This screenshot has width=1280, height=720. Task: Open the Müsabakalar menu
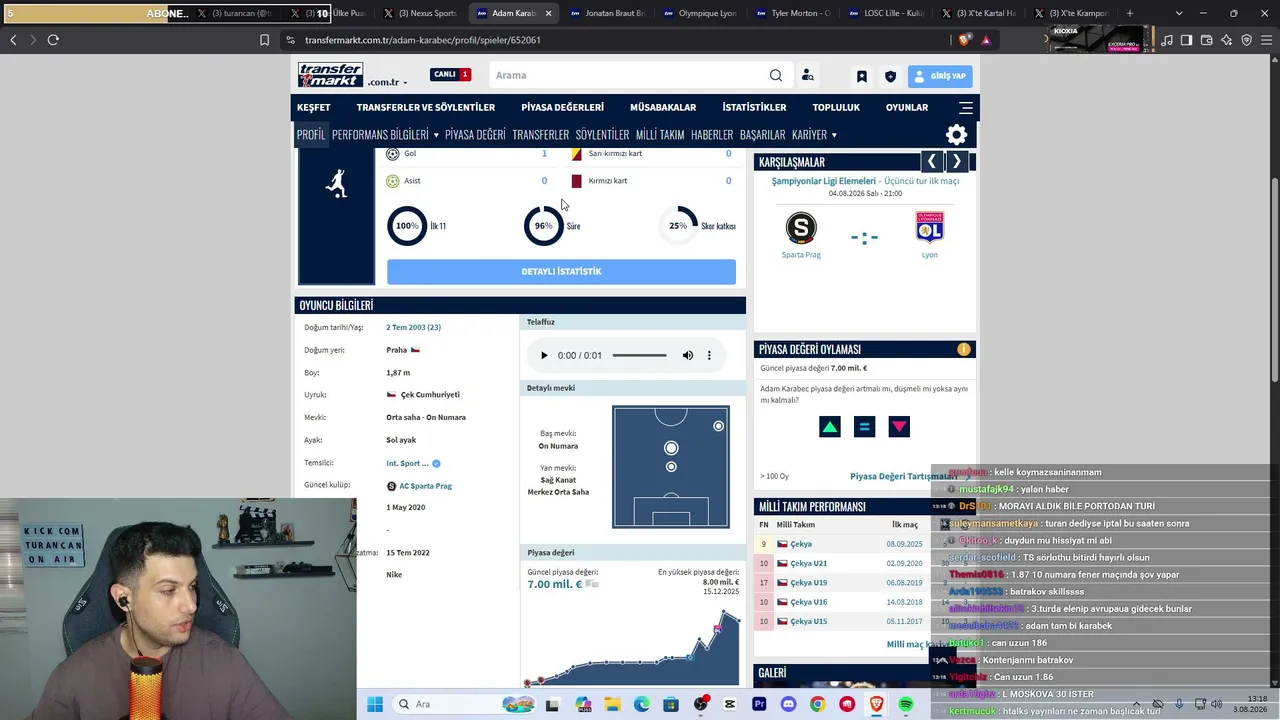[x=663, y=107]
